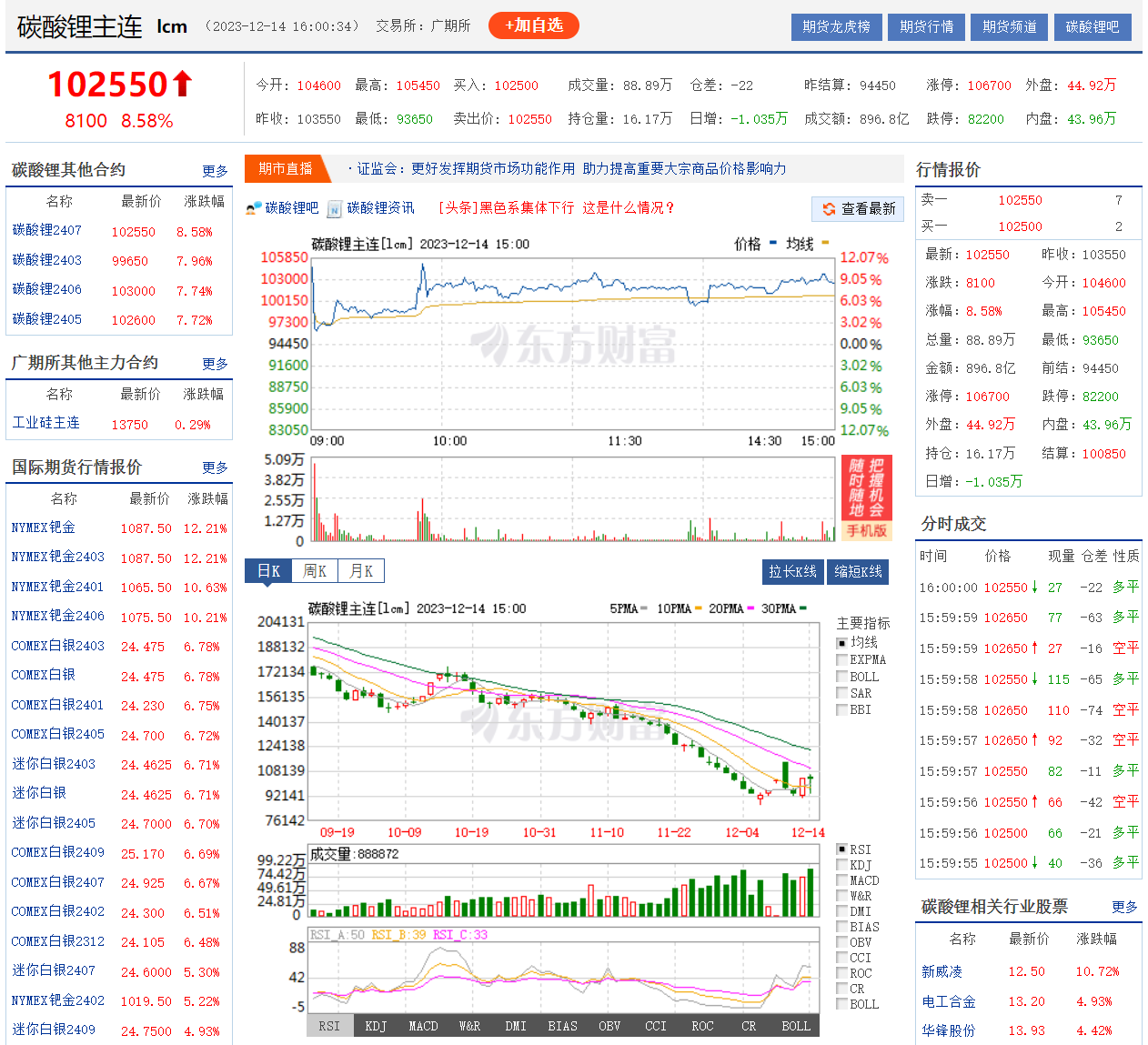Enable the EXPMA main indicator
Image resolution: width=1148 pixels, height=1045 pixels.
pos(841,659)
